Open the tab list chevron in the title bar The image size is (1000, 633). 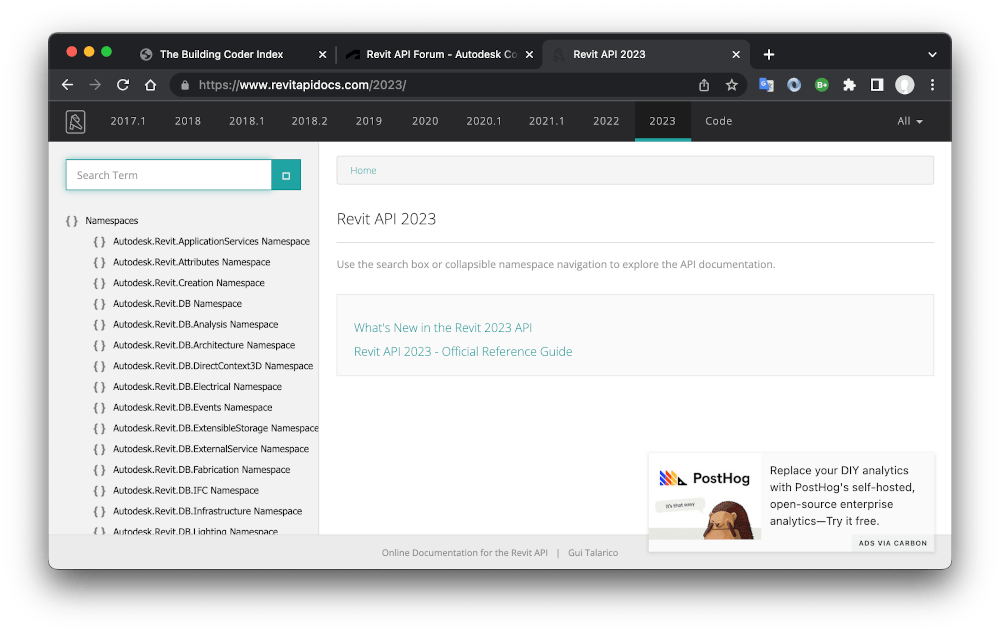tap(932, 54)
